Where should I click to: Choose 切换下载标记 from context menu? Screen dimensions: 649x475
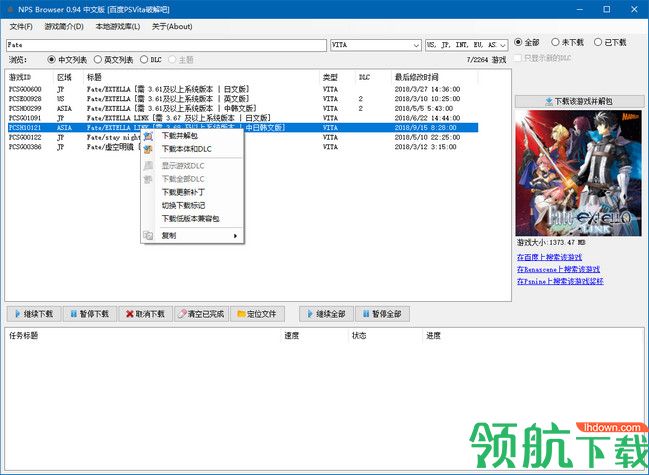pos(192,205)
